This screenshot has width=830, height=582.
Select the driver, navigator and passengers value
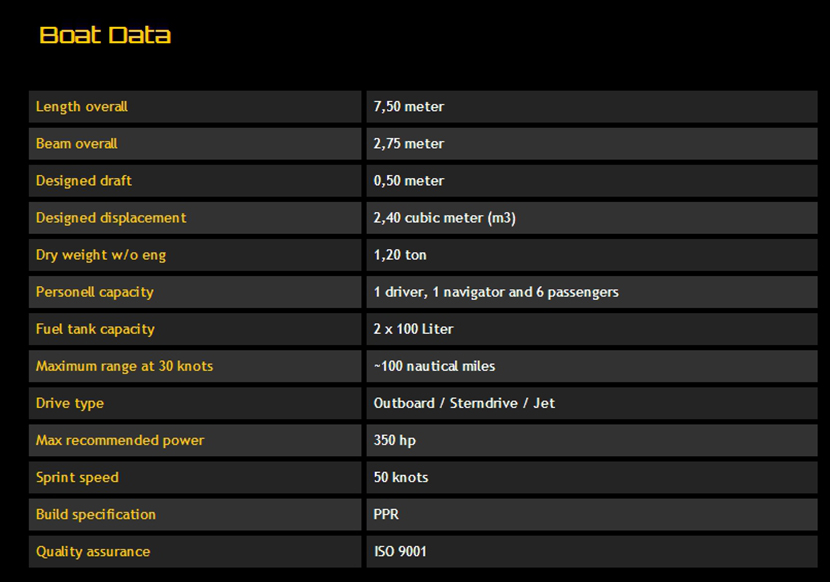coord(496,292)
